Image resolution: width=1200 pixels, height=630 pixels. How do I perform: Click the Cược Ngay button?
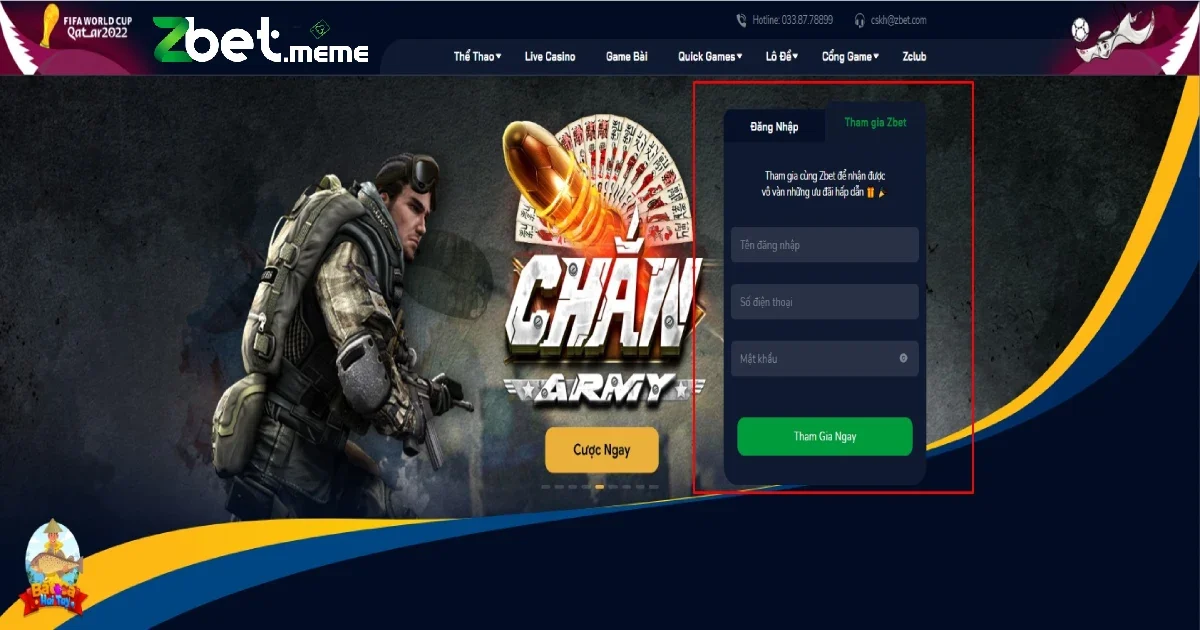602,450
